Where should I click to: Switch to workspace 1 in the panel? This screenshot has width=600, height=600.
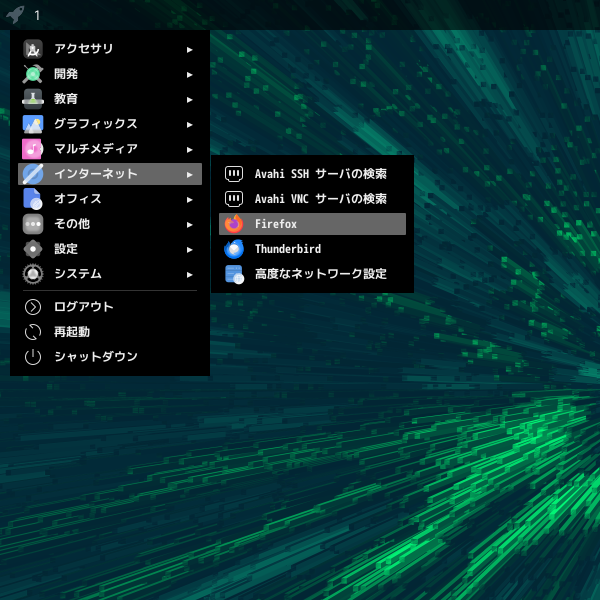coord(37,15)
